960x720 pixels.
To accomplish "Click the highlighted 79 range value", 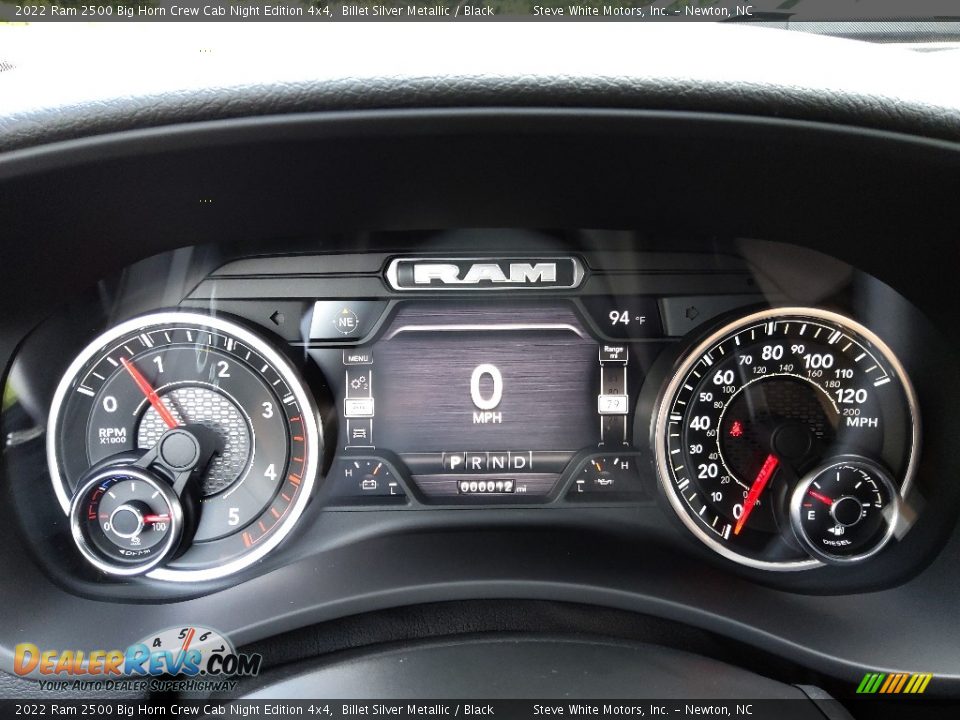I will 613,404.
